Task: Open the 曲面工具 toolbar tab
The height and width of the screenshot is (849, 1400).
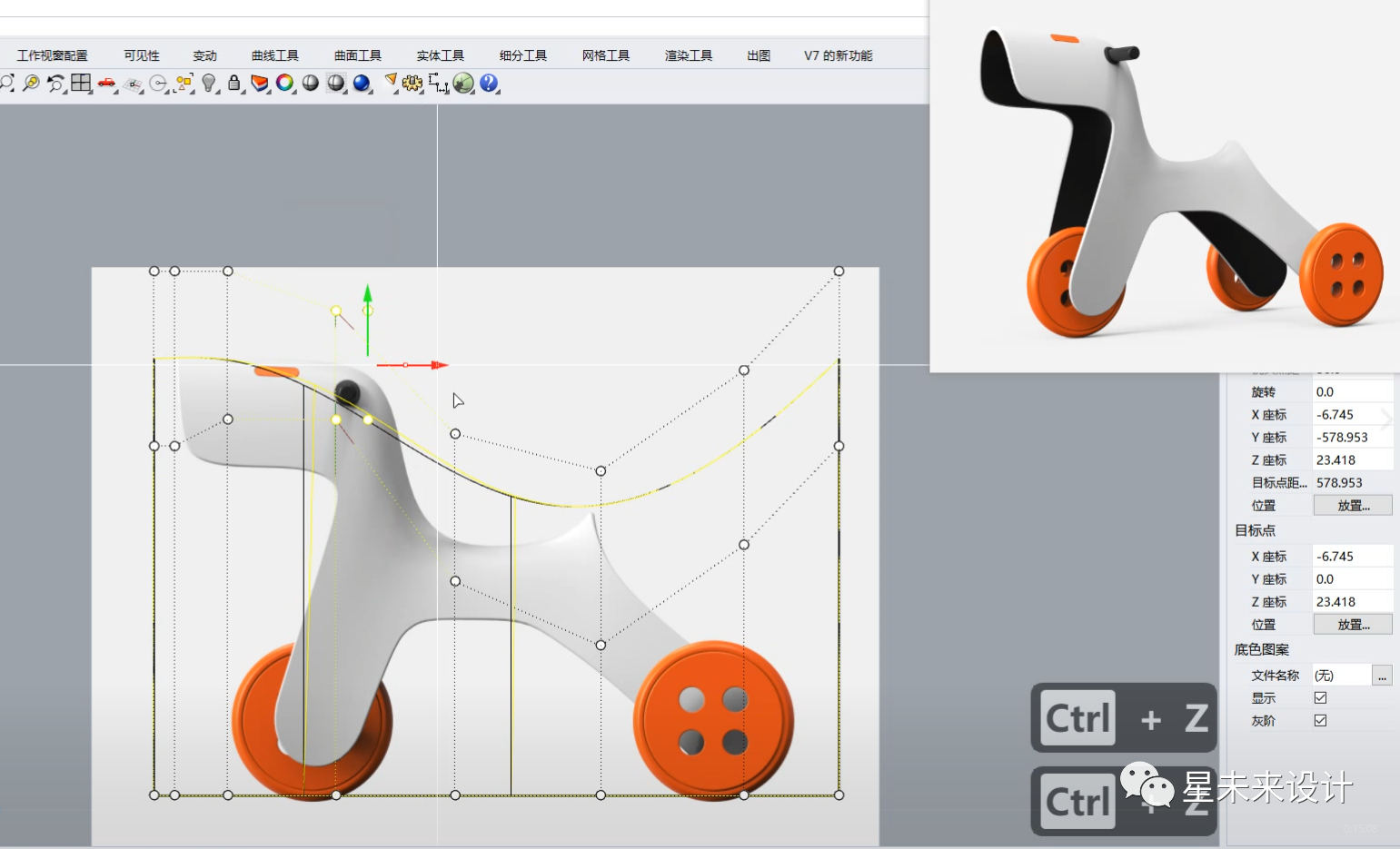Action: click(x=358, y=55)
